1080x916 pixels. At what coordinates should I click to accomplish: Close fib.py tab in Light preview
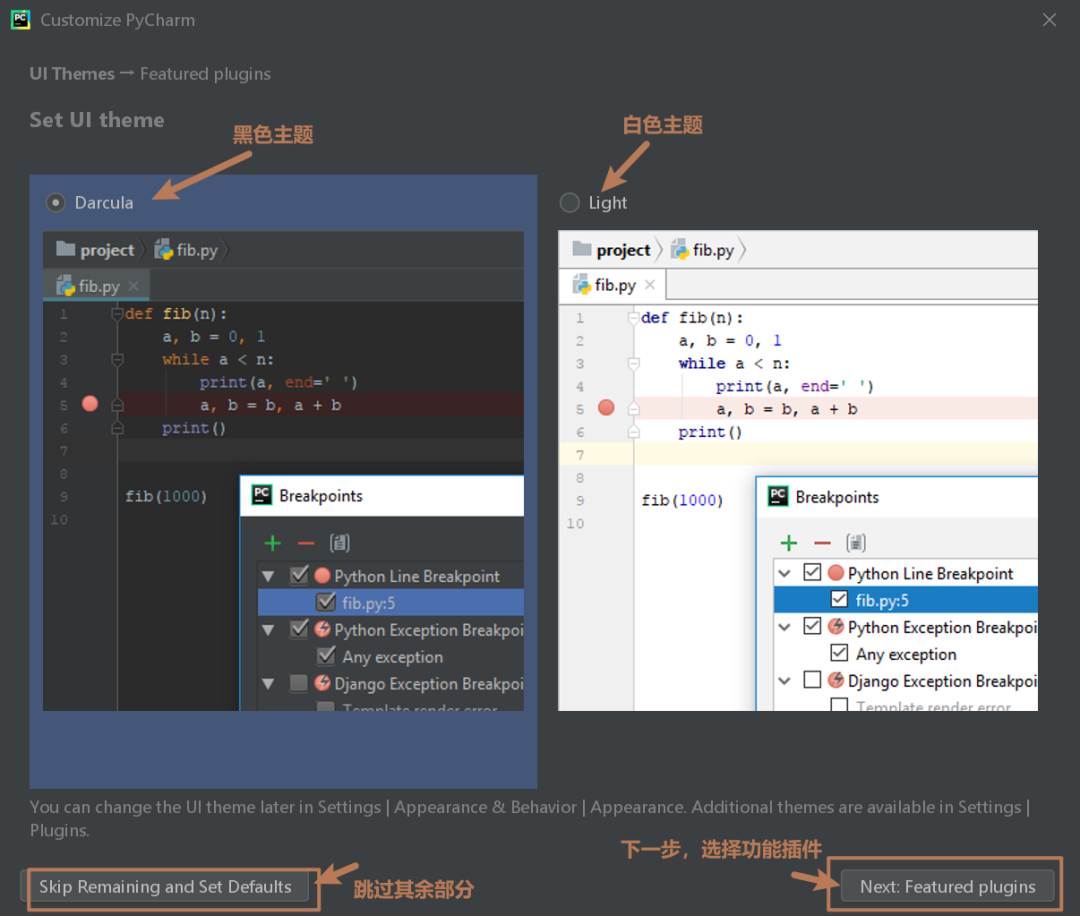650,285
